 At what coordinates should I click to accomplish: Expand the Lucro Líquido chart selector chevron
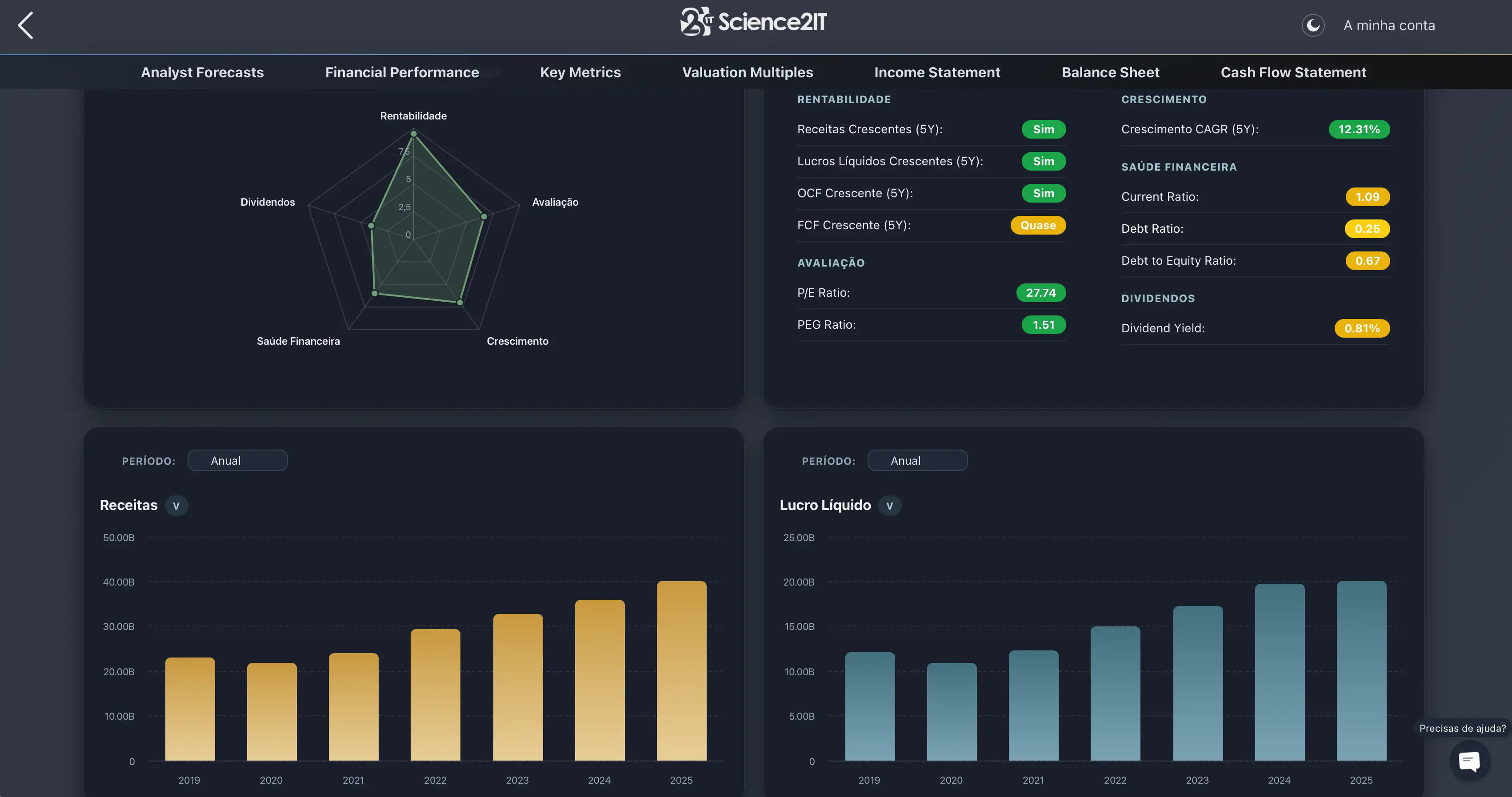889,505
